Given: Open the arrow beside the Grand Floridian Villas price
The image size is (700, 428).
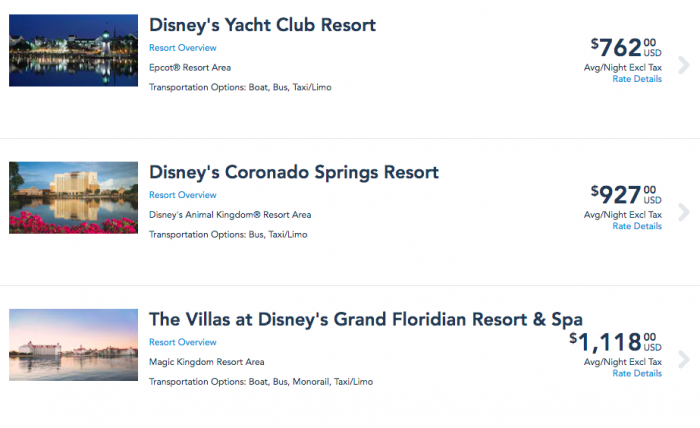Looking at the screenshot, I should [x=684, y=360].
